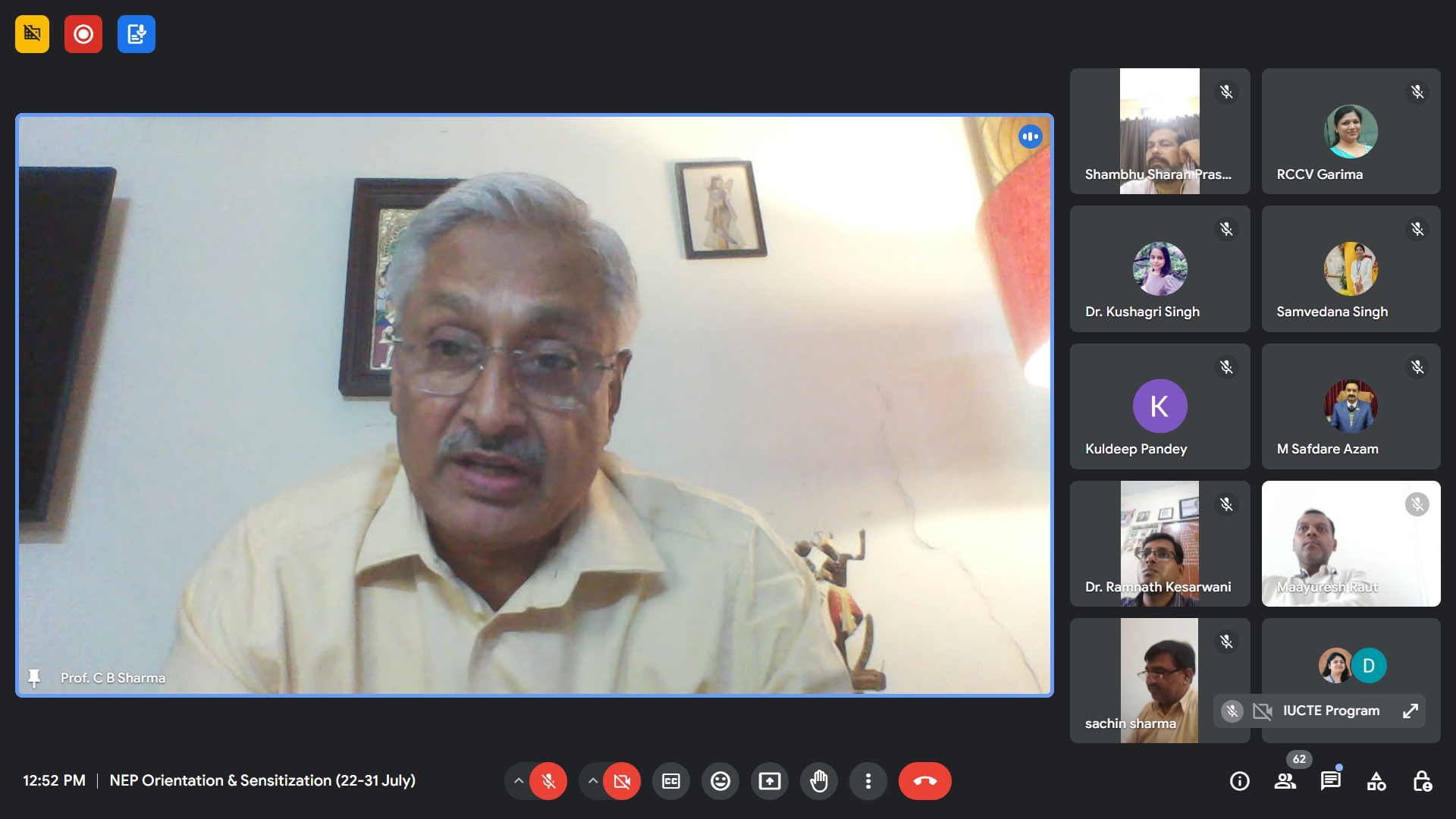1456x819 pixels.
Task: Click the red screen recorder extension icon
Action: (83, 34)
